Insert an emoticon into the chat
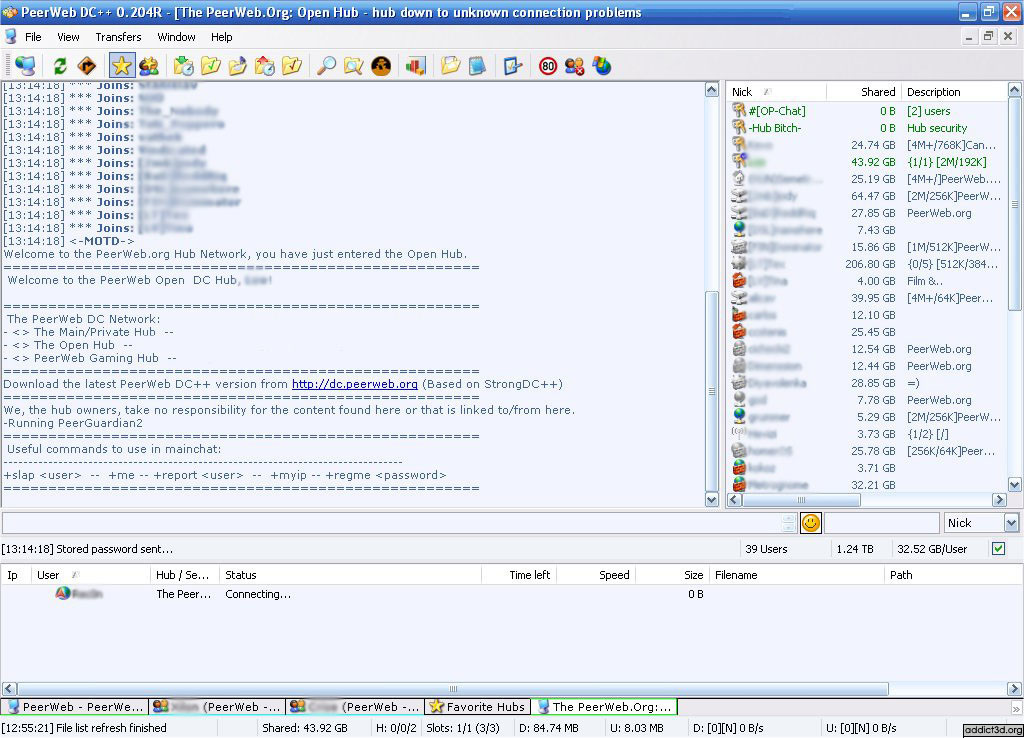This screenshot has height=738, width=1024. 810,522
